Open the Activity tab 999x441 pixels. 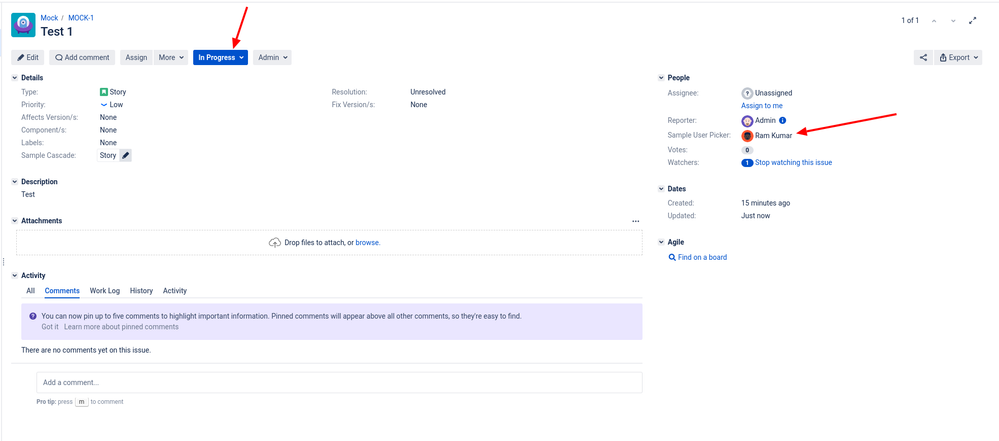(x=175, y=291)
